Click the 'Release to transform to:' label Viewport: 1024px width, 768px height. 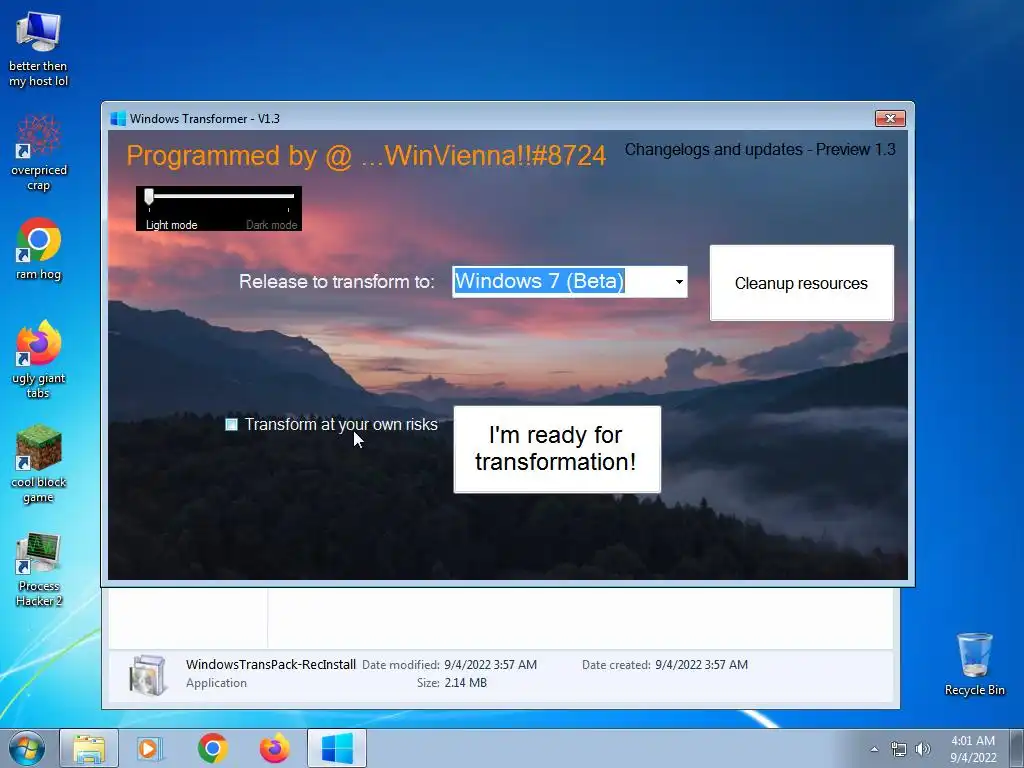tap(336, 281)
